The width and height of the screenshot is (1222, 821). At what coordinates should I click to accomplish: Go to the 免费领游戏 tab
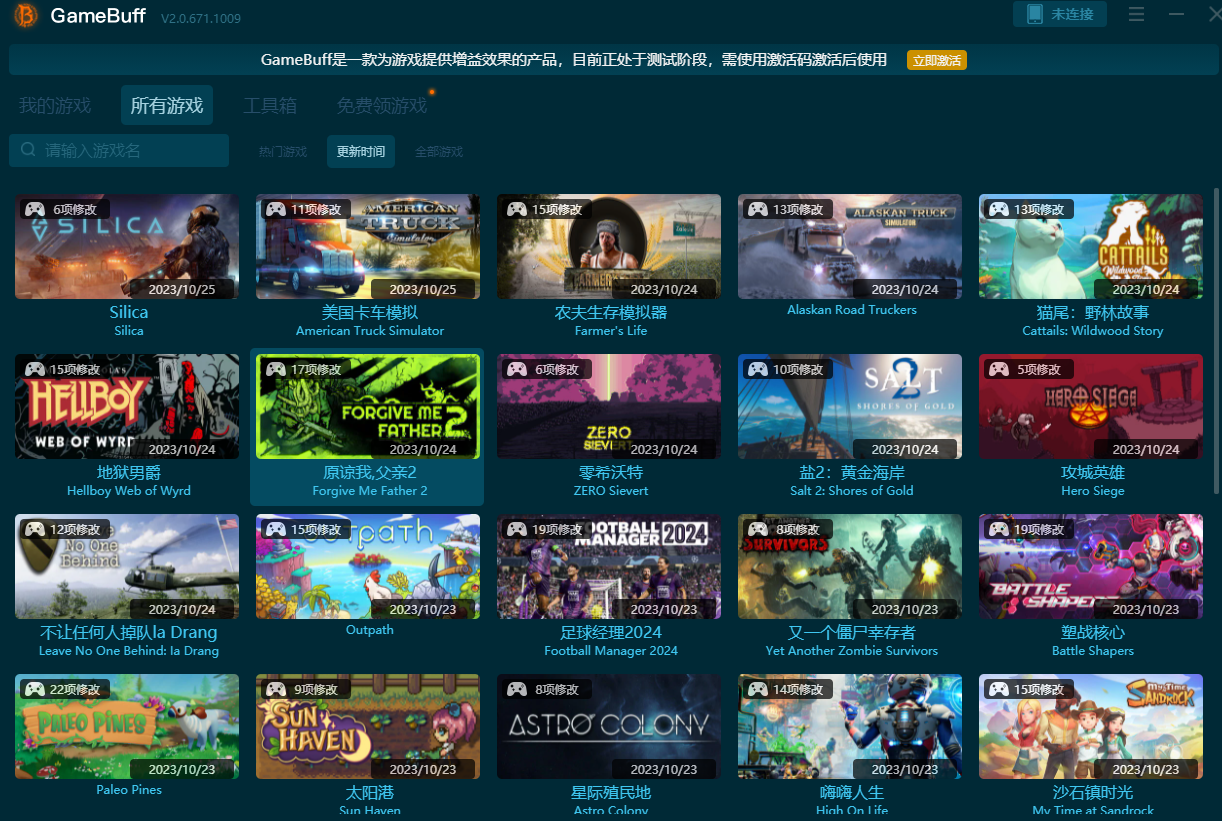382,105
